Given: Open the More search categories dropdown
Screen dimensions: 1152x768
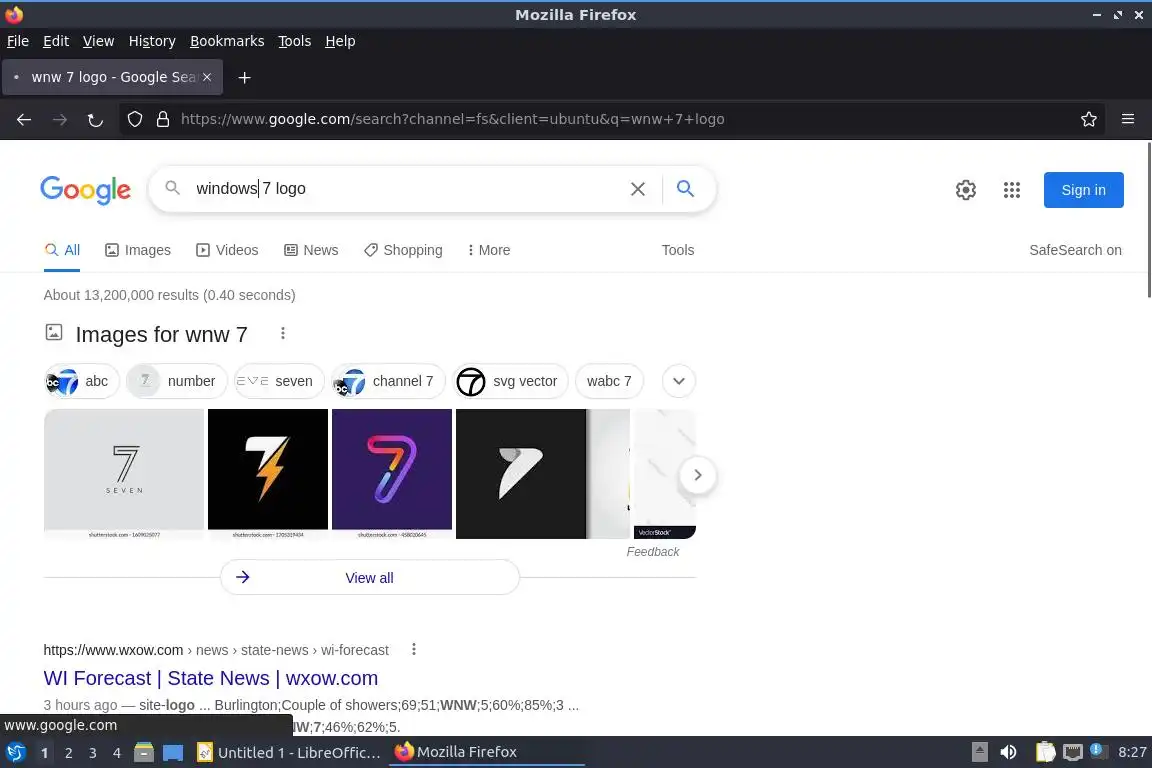Looking at the screenshot, I should coord(489,250).
